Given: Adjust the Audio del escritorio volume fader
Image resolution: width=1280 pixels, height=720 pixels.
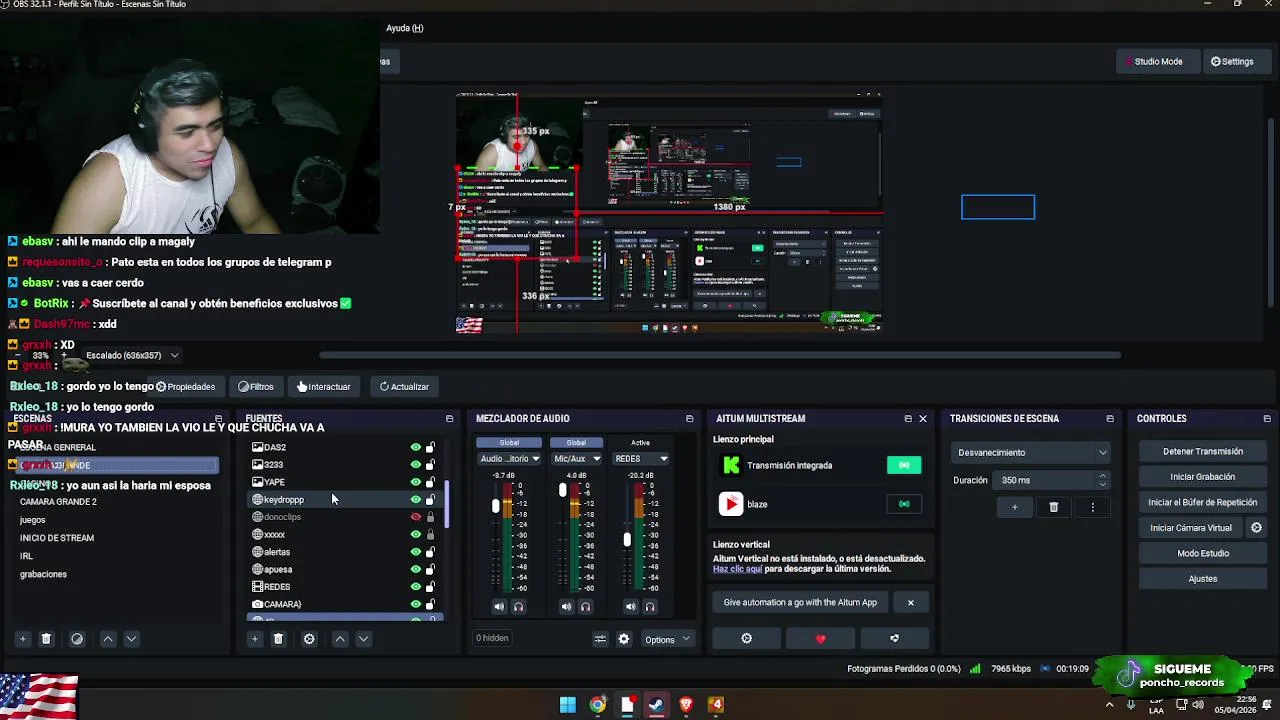Looking at the screenshot, I should [x=495, y=507].
